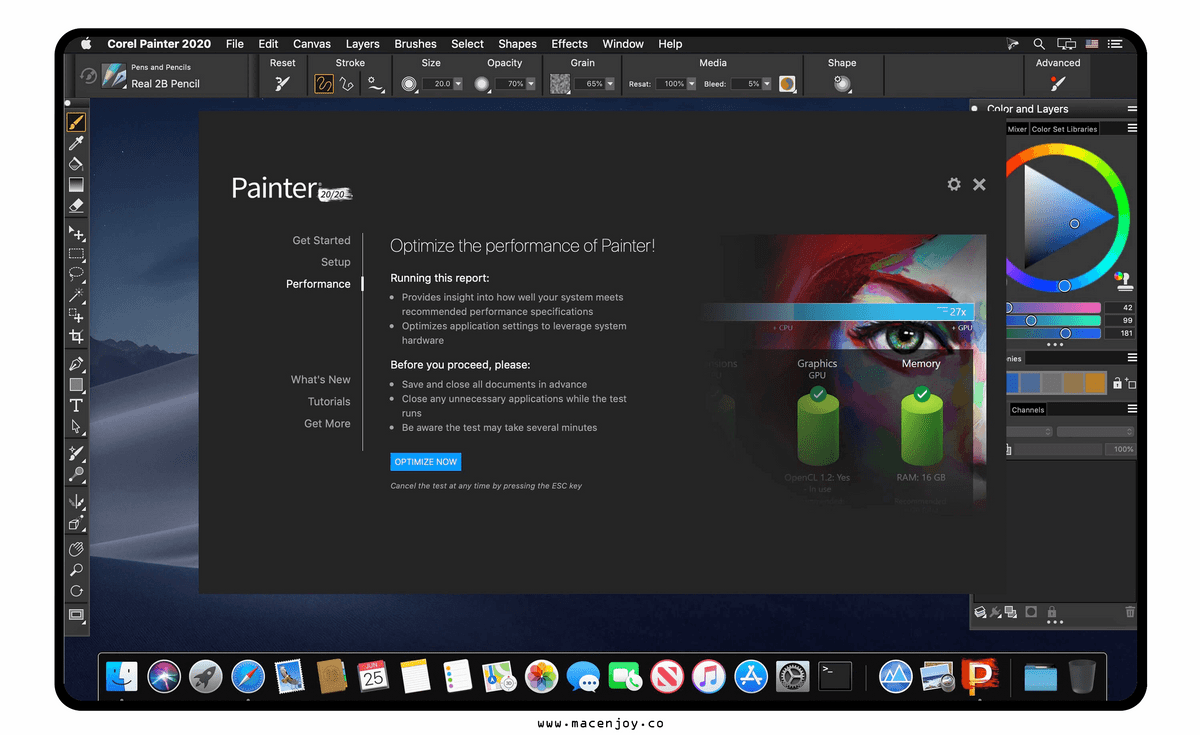Toggle the color harmonies lock icon
1200x735 pixels.
1117,382
